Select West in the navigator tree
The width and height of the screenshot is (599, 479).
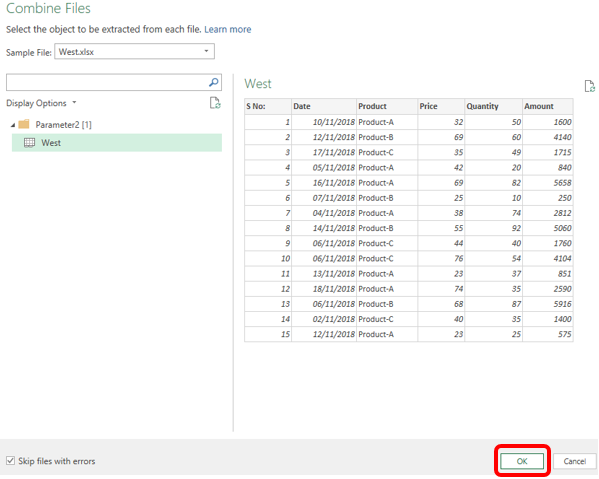coord(117,142)
